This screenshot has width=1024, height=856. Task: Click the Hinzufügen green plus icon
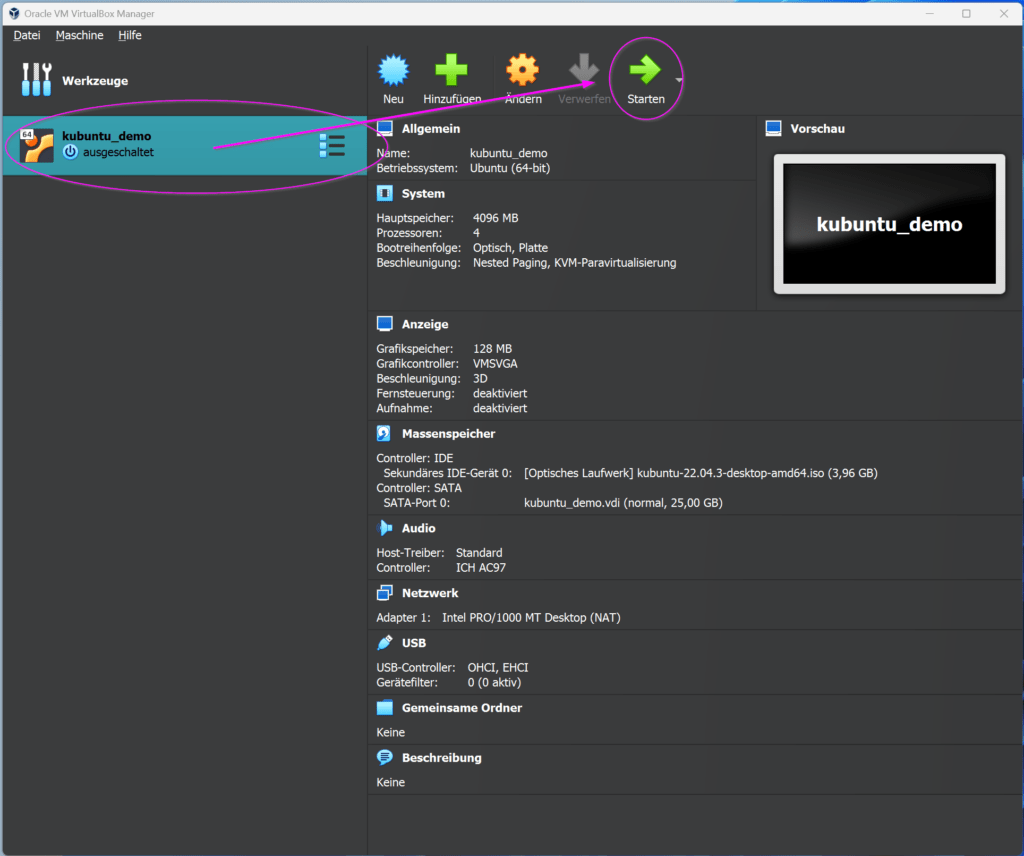point(451,70)
